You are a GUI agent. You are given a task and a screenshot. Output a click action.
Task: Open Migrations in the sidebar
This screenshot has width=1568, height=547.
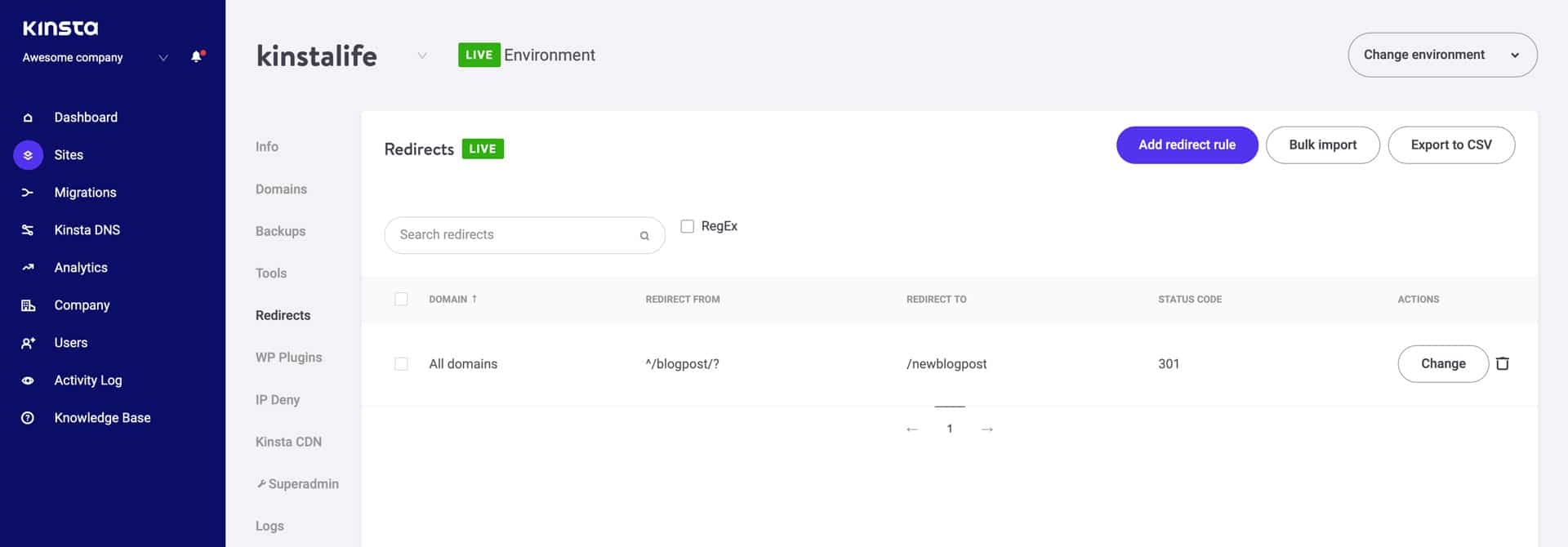coord(85,193)
